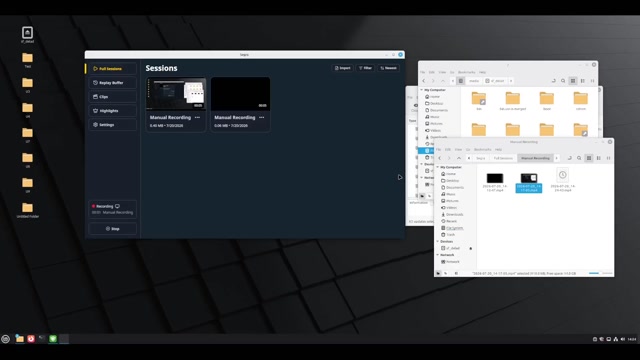Stop the current recording
This screenshot has height=360, width=640.
[x=112, y=229]
